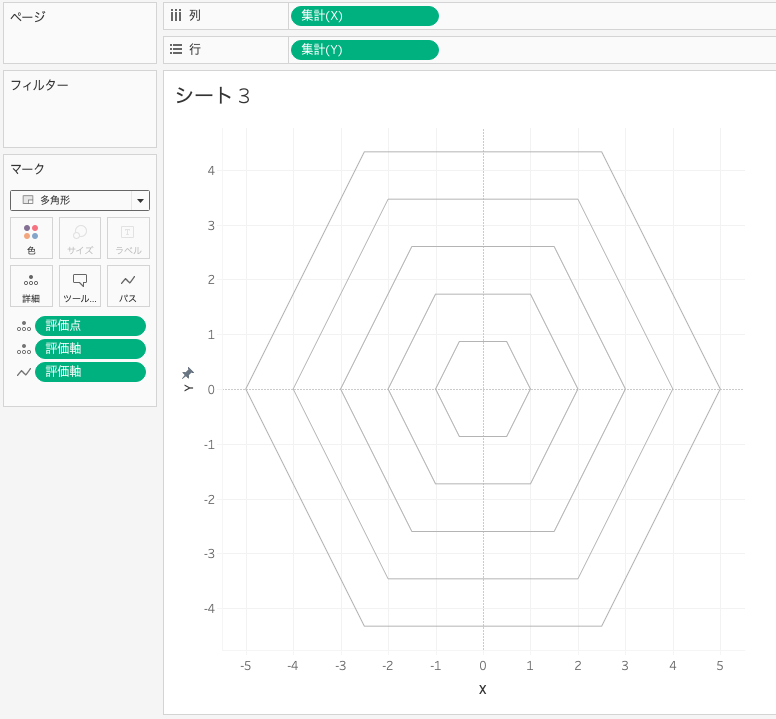Open the 多角形 mark type combo box
Screen dimensions: 776x719
point(72,201)
